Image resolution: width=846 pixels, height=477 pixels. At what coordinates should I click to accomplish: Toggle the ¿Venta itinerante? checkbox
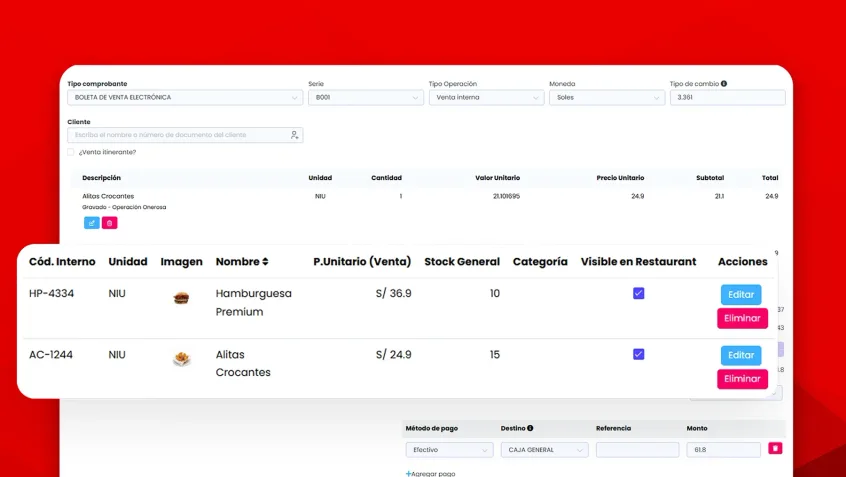coord(71,152)
